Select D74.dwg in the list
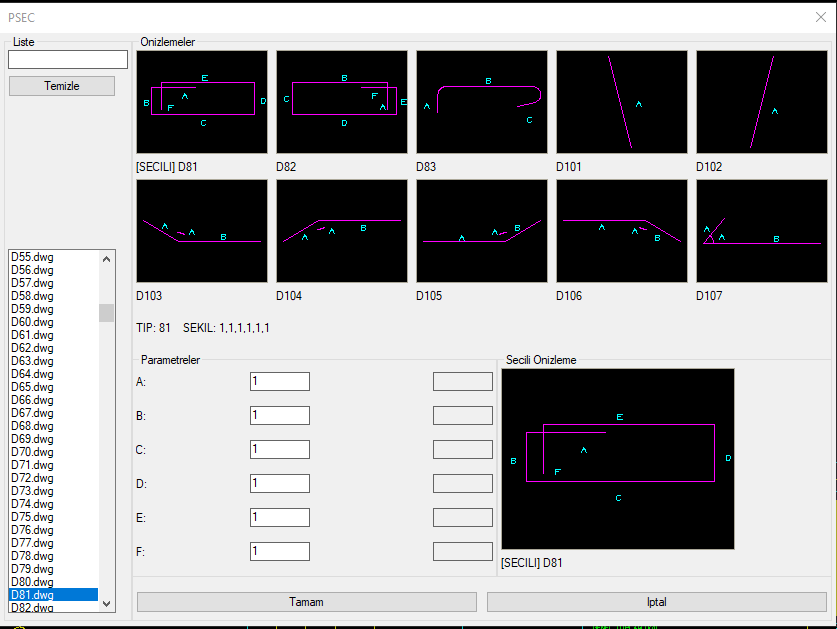 tap(53, 504)
